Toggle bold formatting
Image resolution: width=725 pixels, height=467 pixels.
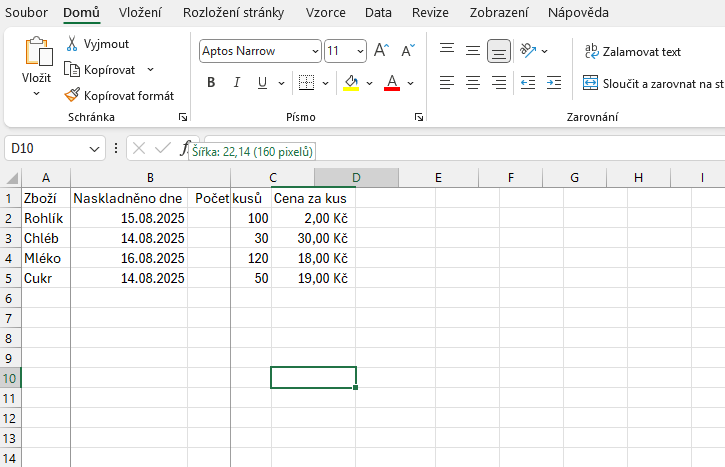(x=211, y=83)
